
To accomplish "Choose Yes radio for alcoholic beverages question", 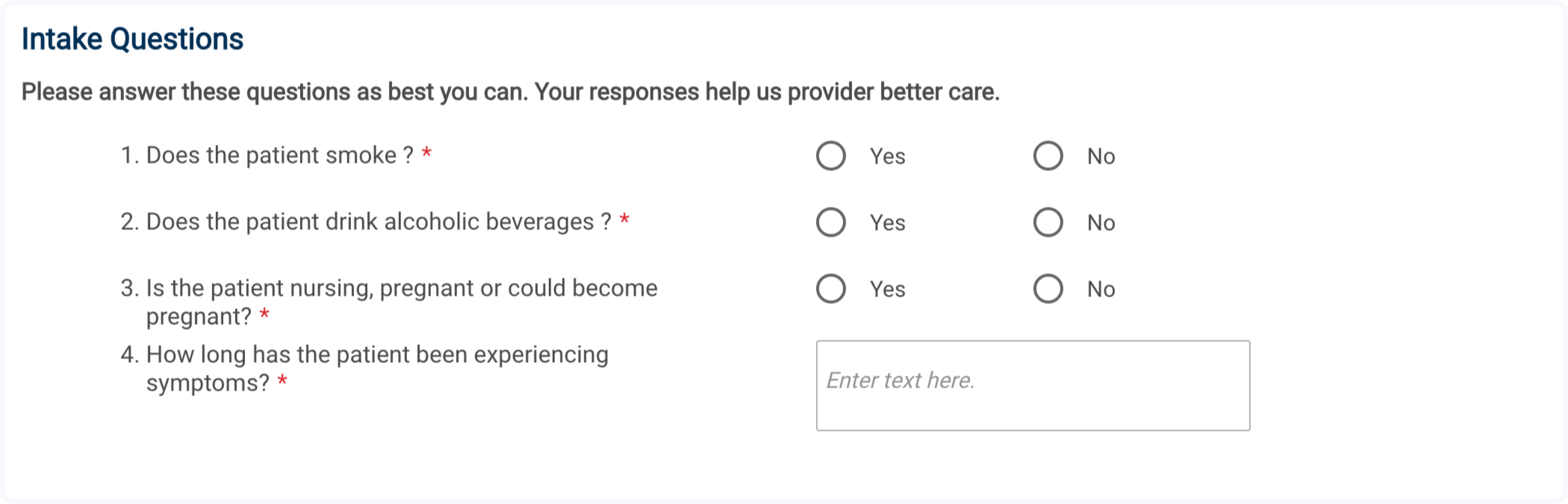I will tap(830, 222).
